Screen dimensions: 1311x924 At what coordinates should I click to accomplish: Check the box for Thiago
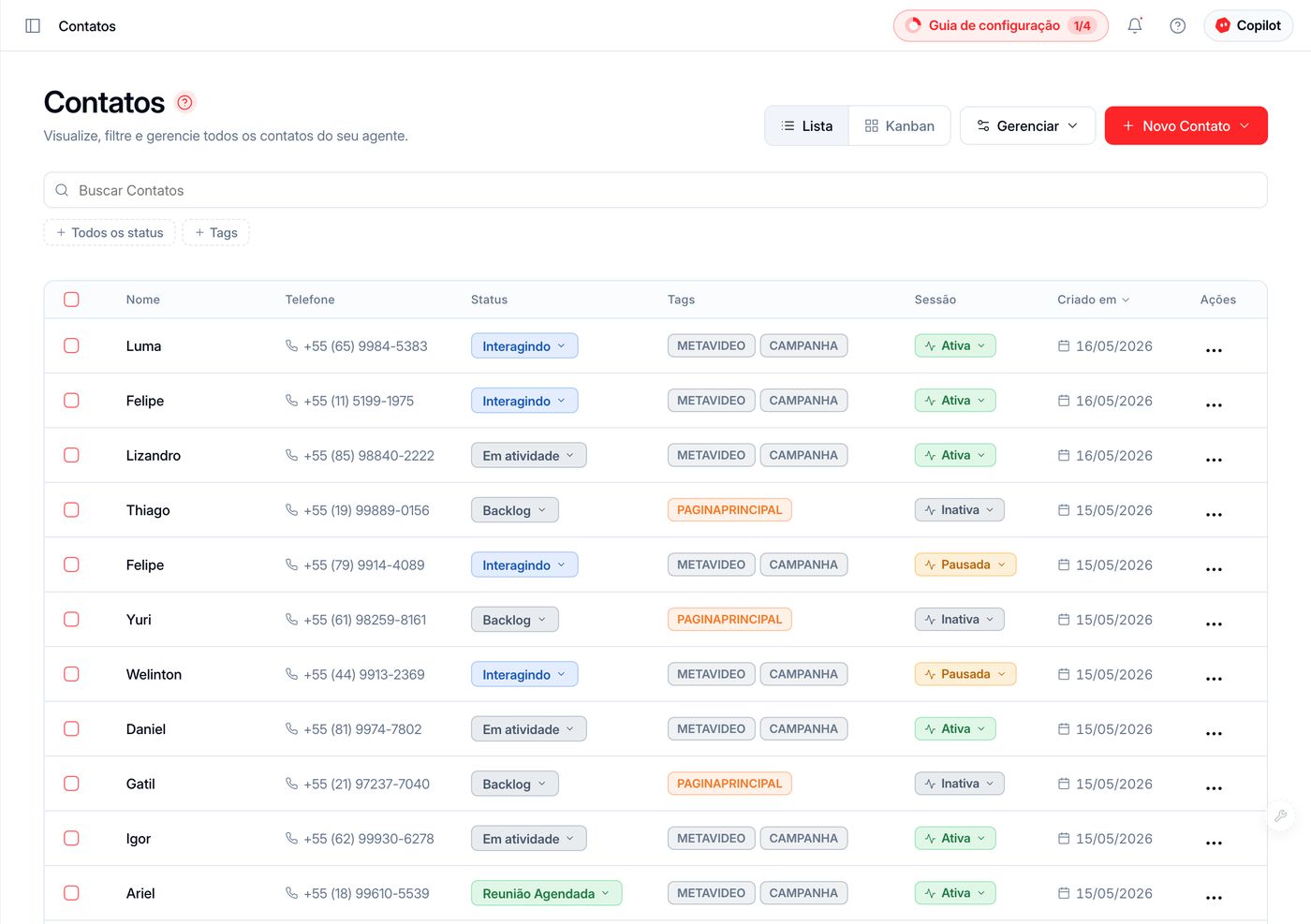click(71, 509)
